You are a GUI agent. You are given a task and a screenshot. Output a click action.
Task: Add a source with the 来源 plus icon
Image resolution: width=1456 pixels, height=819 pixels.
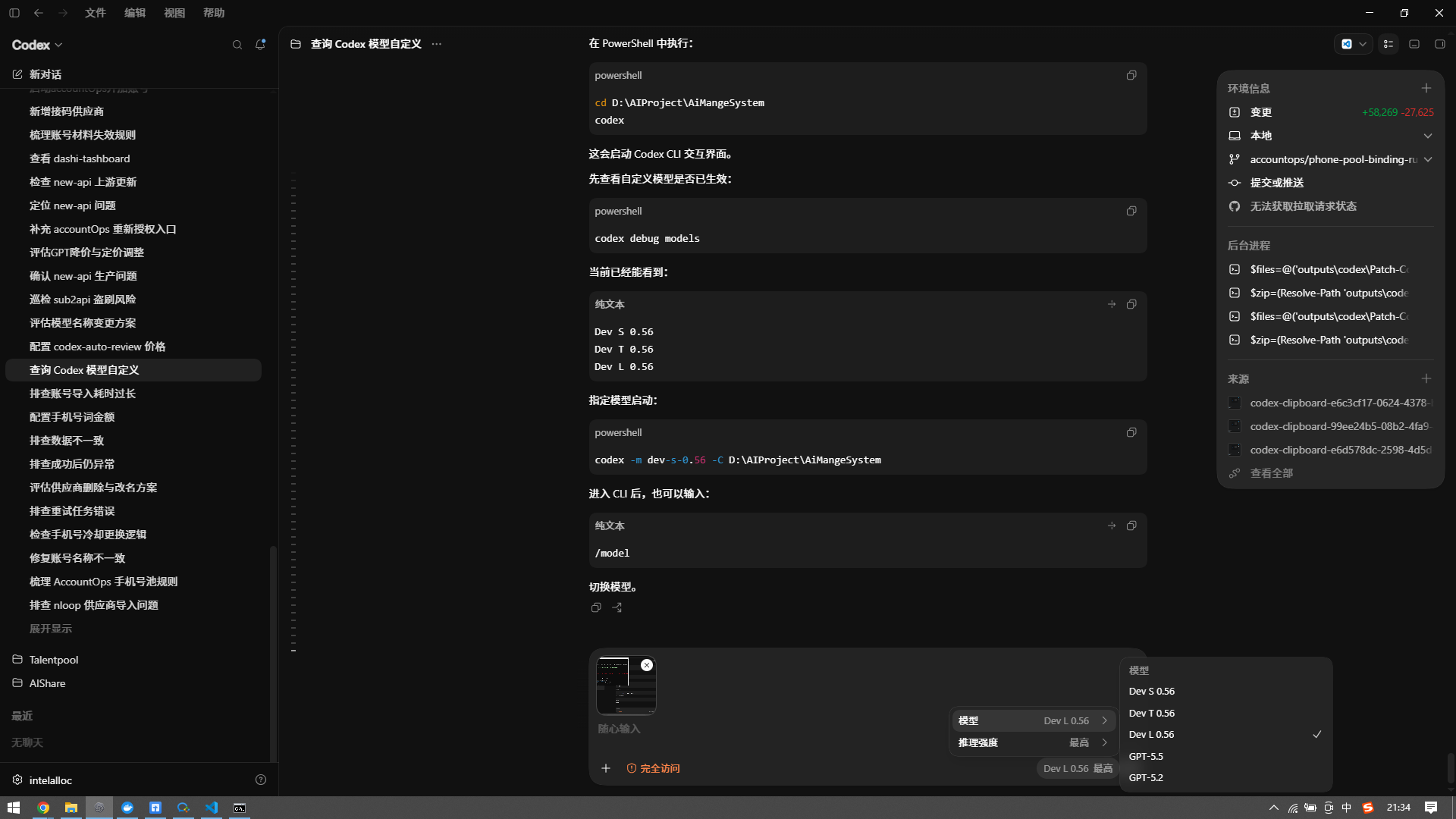(x=1426, y=378)
